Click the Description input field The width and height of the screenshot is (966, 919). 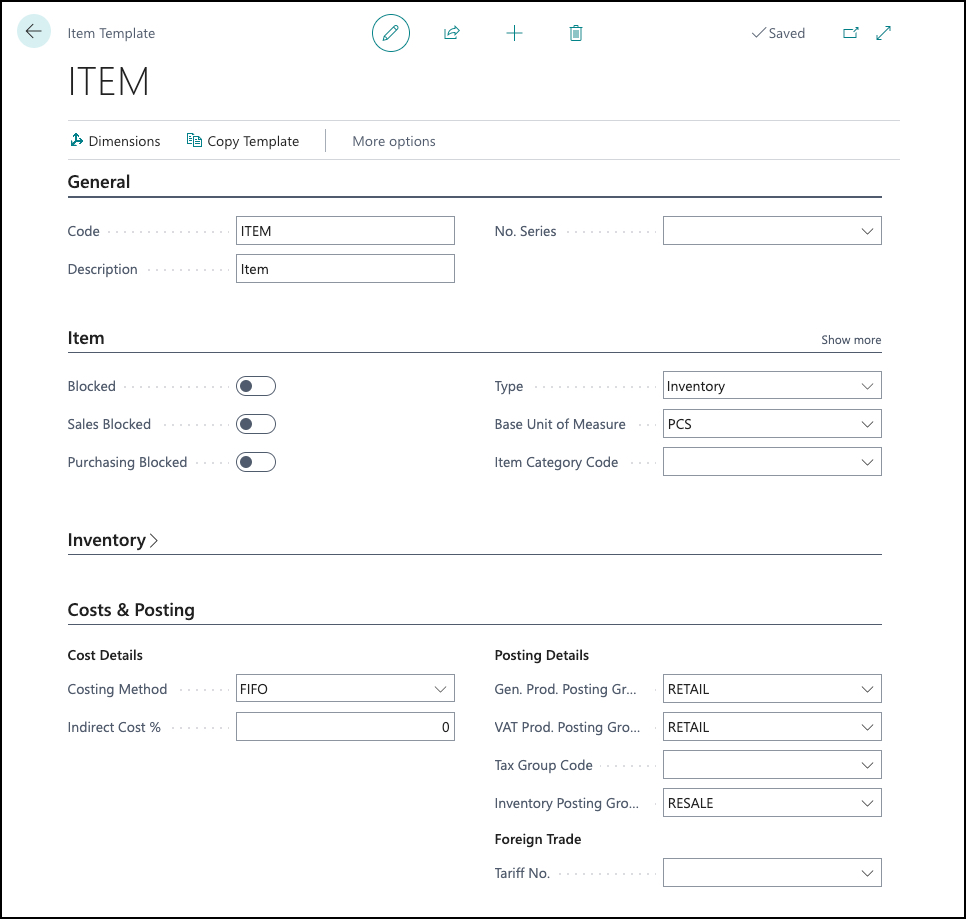point(345,269)
